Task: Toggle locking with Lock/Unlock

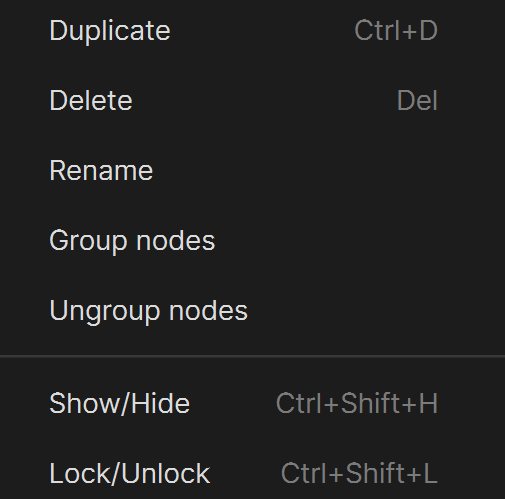Action: tap(252, 473)
